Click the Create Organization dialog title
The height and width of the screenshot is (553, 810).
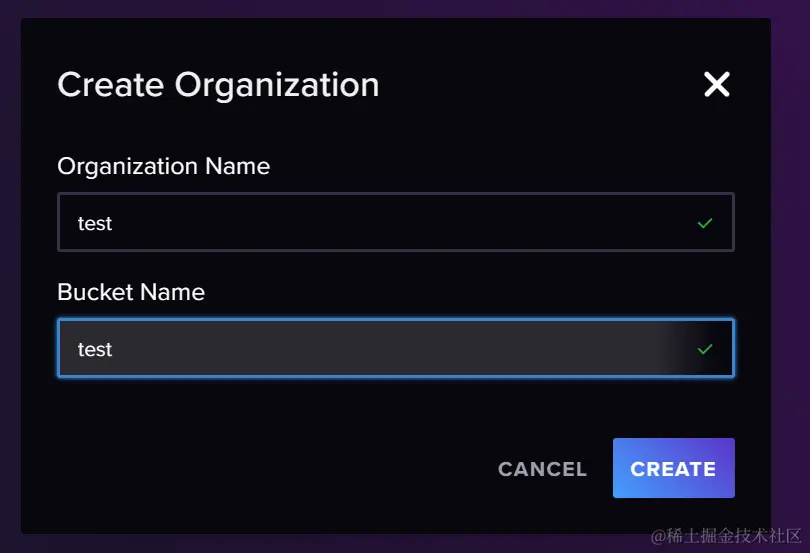tap(219, 85)
